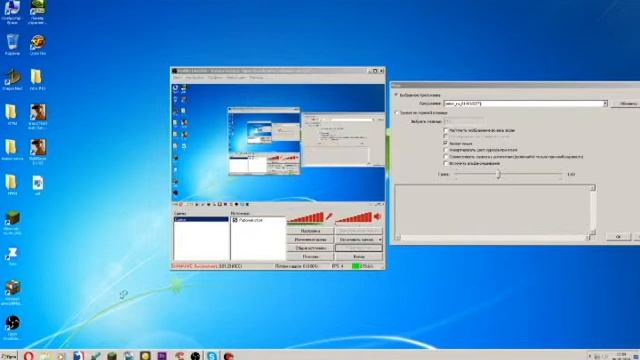
Task: Click the black OBS icon in the taskbar
Action: pyautogui.click(x=196, y=356)
